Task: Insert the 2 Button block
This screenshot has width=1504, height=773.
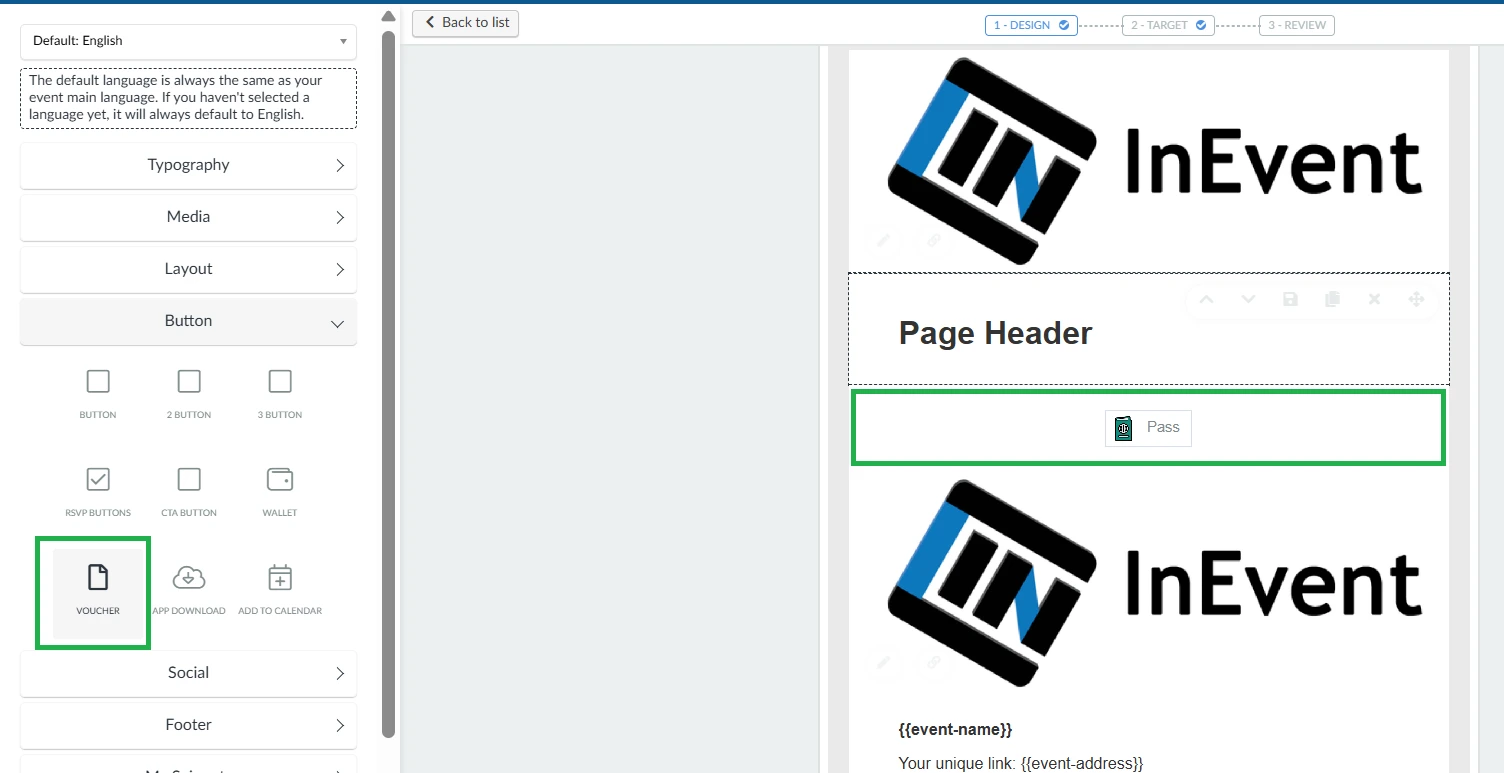Action: coord(189,394)
